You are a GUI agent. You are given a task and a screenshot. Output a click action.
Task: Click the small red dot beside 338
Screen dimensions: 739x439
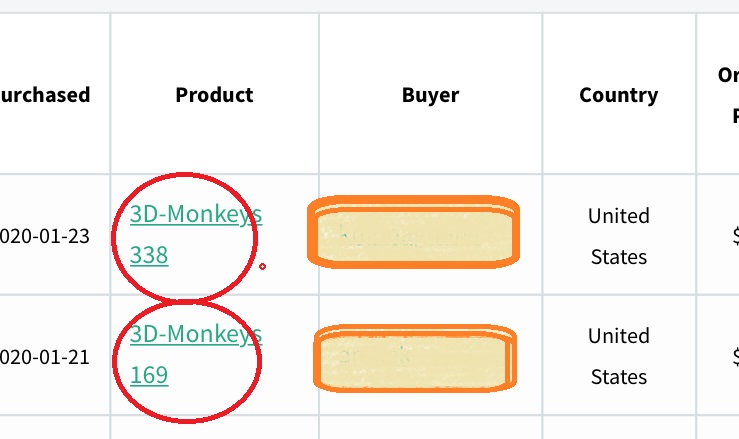[262, 266]
